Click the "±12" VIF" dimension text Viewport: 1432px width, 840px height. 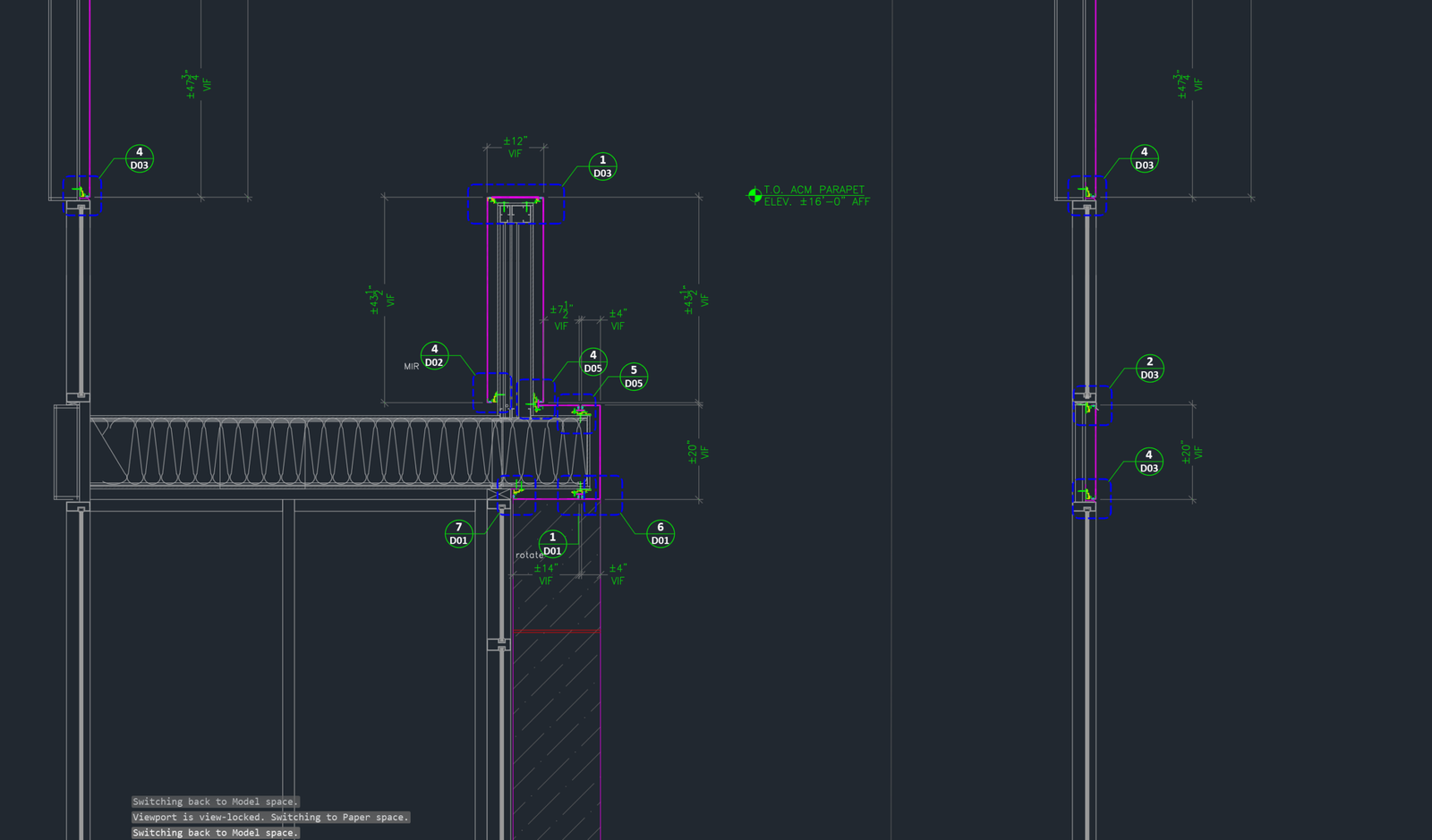click(515, 147)
